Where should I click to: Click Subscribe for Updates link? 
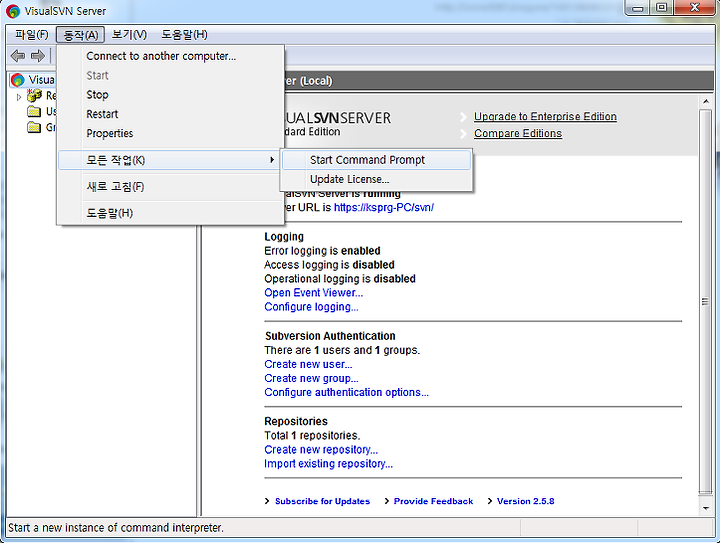pos(322,501)
